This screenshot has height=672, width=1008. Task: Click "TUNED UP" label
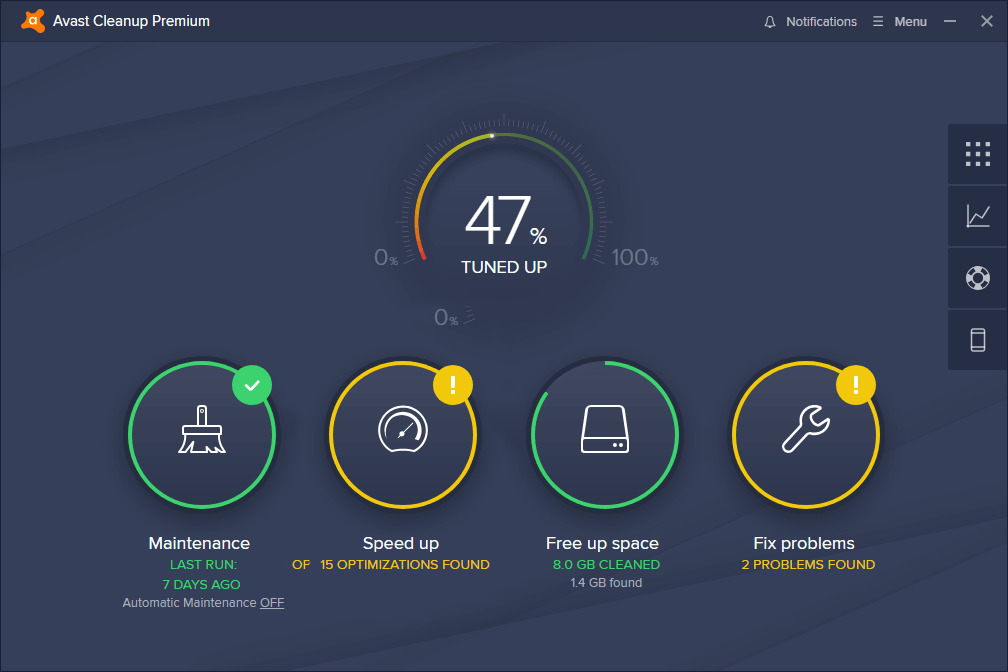click(x=504, y=267)
